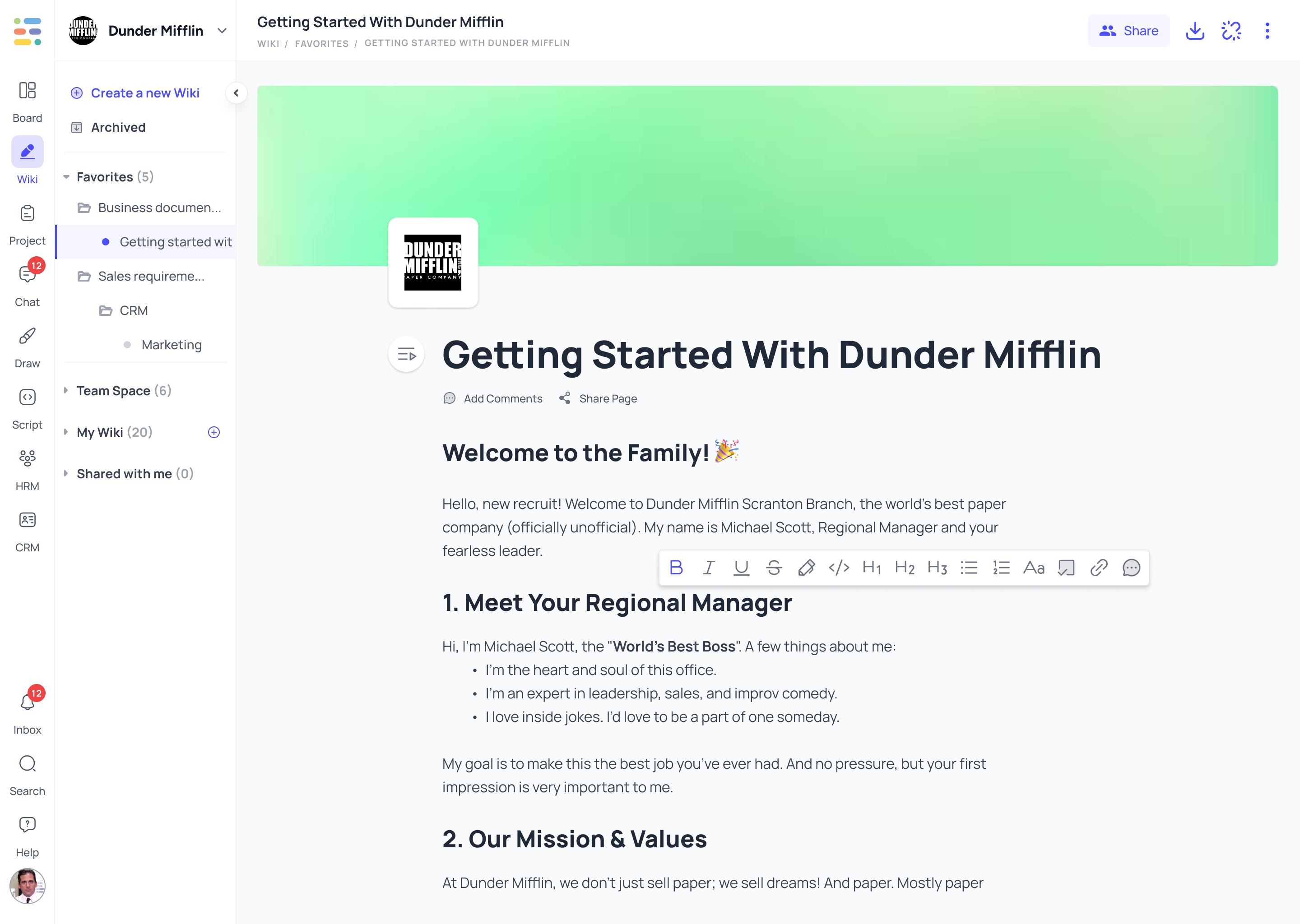Screen dimensions: 1300x924
Task: Apply underline formatting from the text toolbar
Action: coord(741,567)
